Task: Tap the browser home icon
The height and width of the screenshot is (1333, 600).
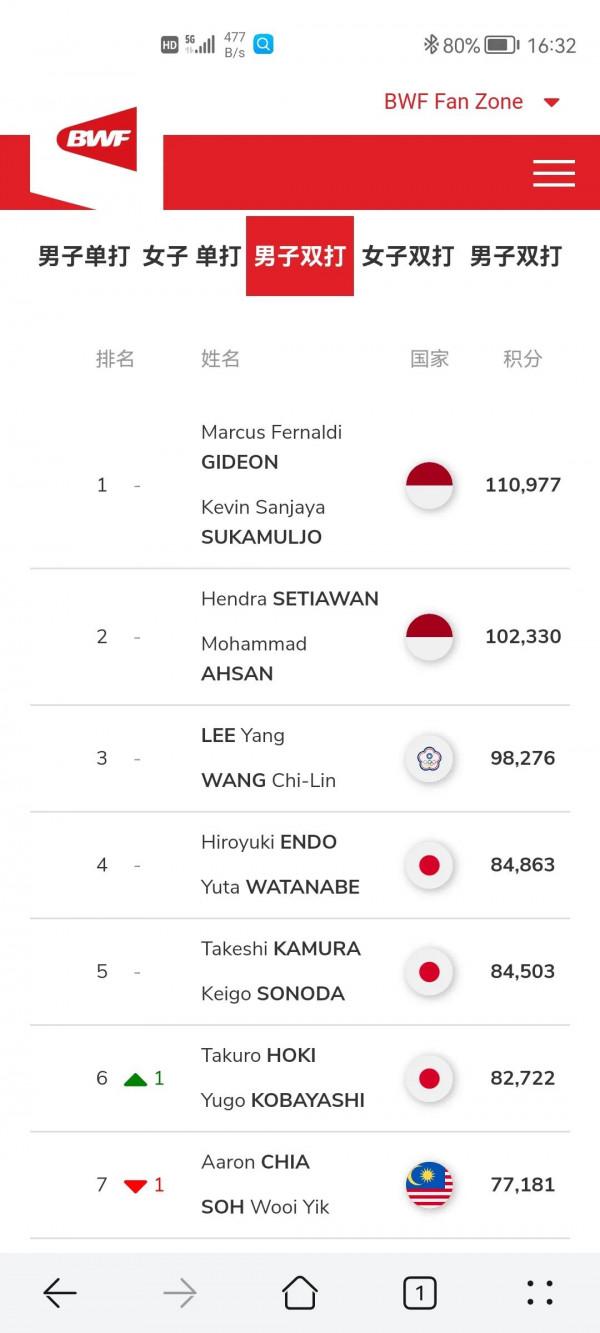Action: 300,1293
